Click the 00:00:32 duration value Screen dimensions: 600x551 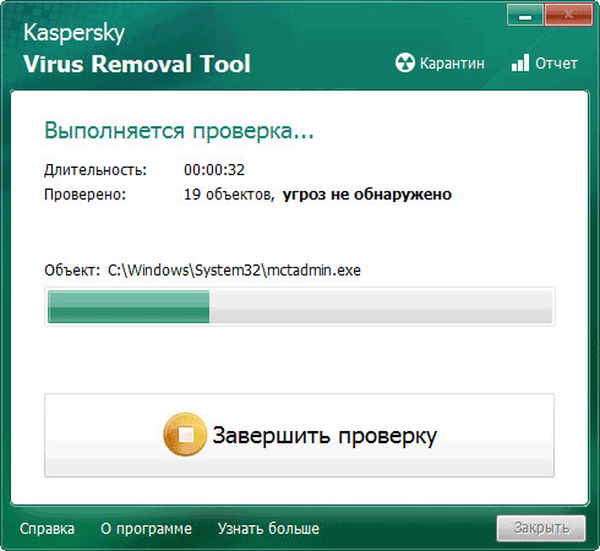point(214,170)
